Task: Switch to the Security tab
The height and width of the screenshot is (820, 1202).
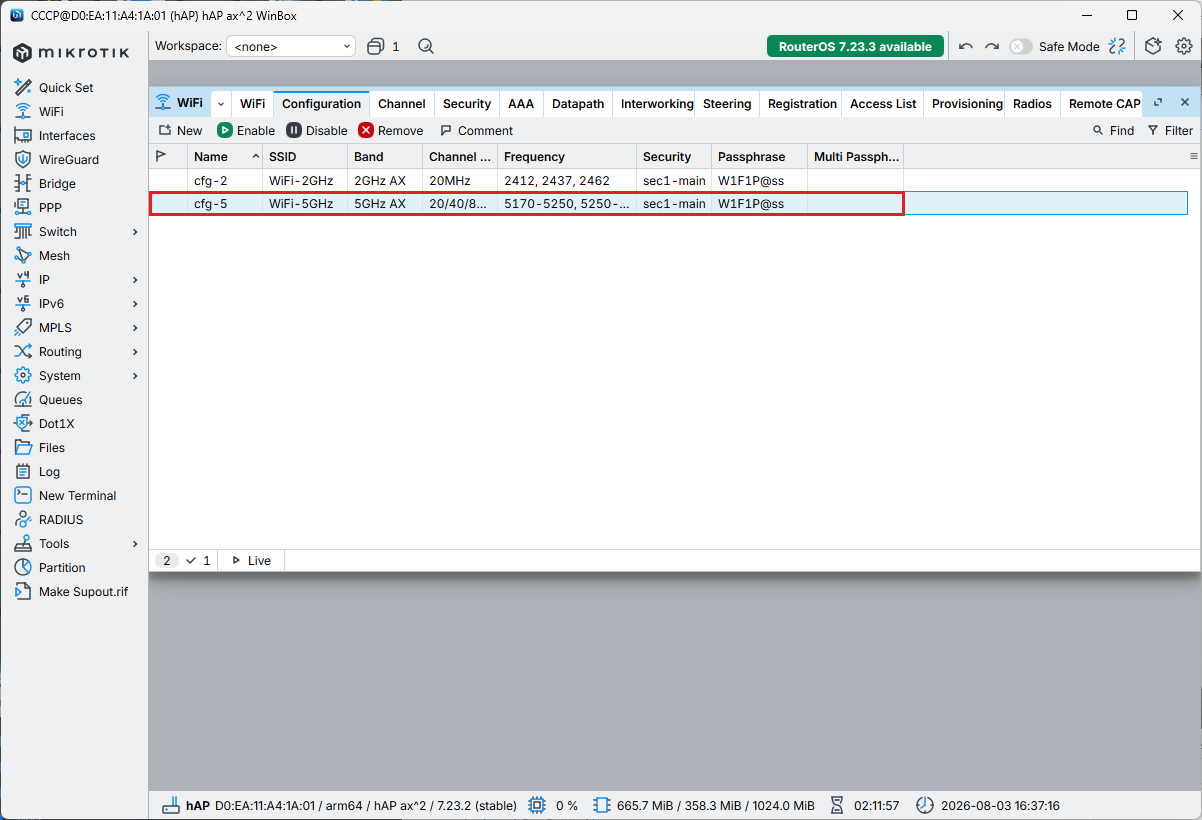Action: [x=467, y=103]
